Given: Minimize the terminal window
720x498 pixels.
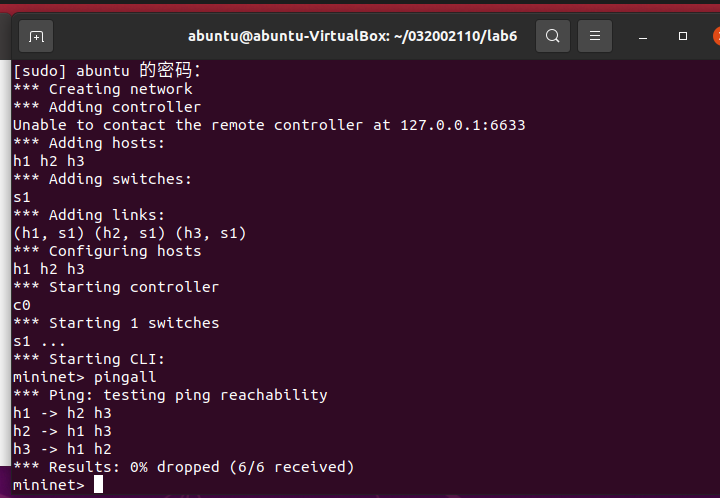Looking at the screenshot, I should click(643, 36).
